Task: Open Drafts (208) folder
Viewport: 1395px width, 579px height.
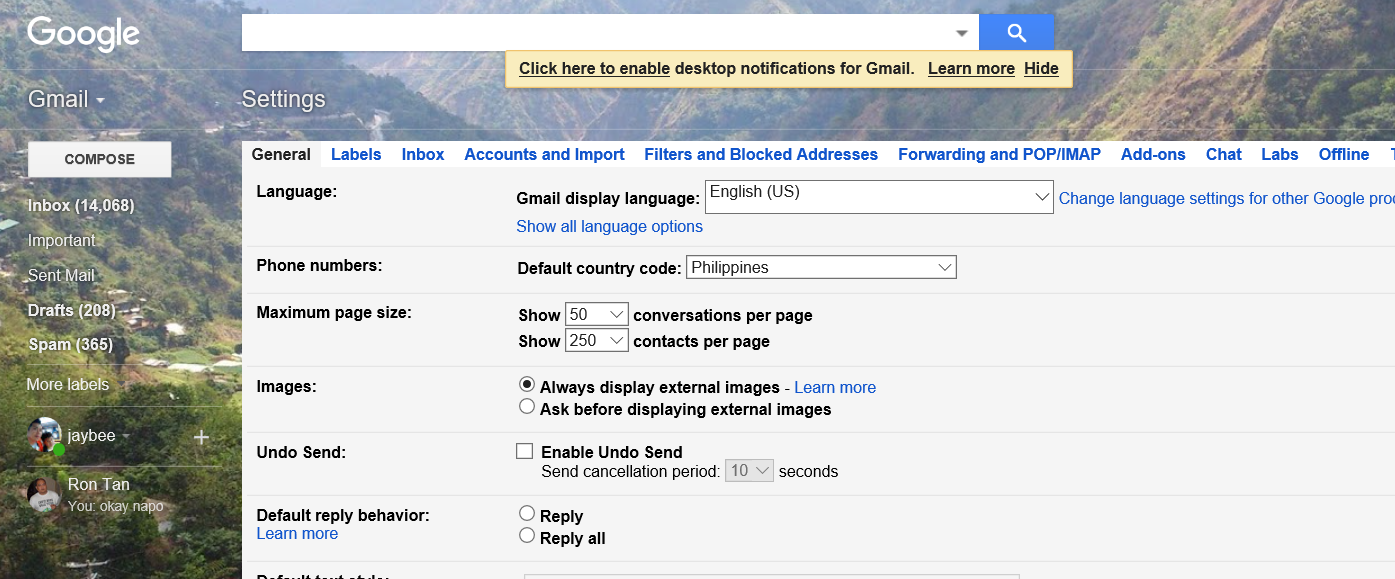Action: pos(72,310)
